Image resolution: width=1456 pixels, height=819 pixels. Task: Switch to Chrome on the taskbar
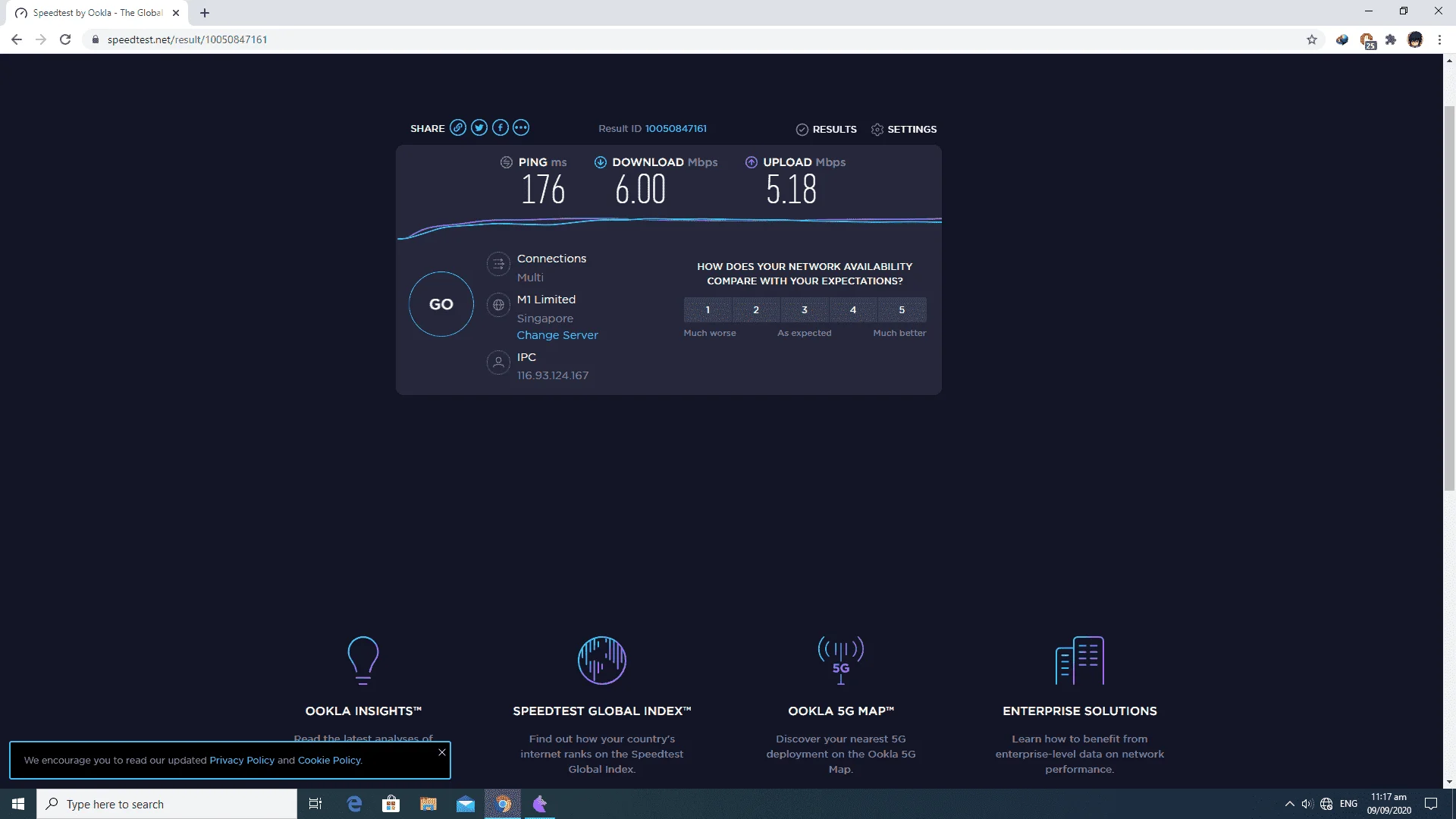[503, 804]
